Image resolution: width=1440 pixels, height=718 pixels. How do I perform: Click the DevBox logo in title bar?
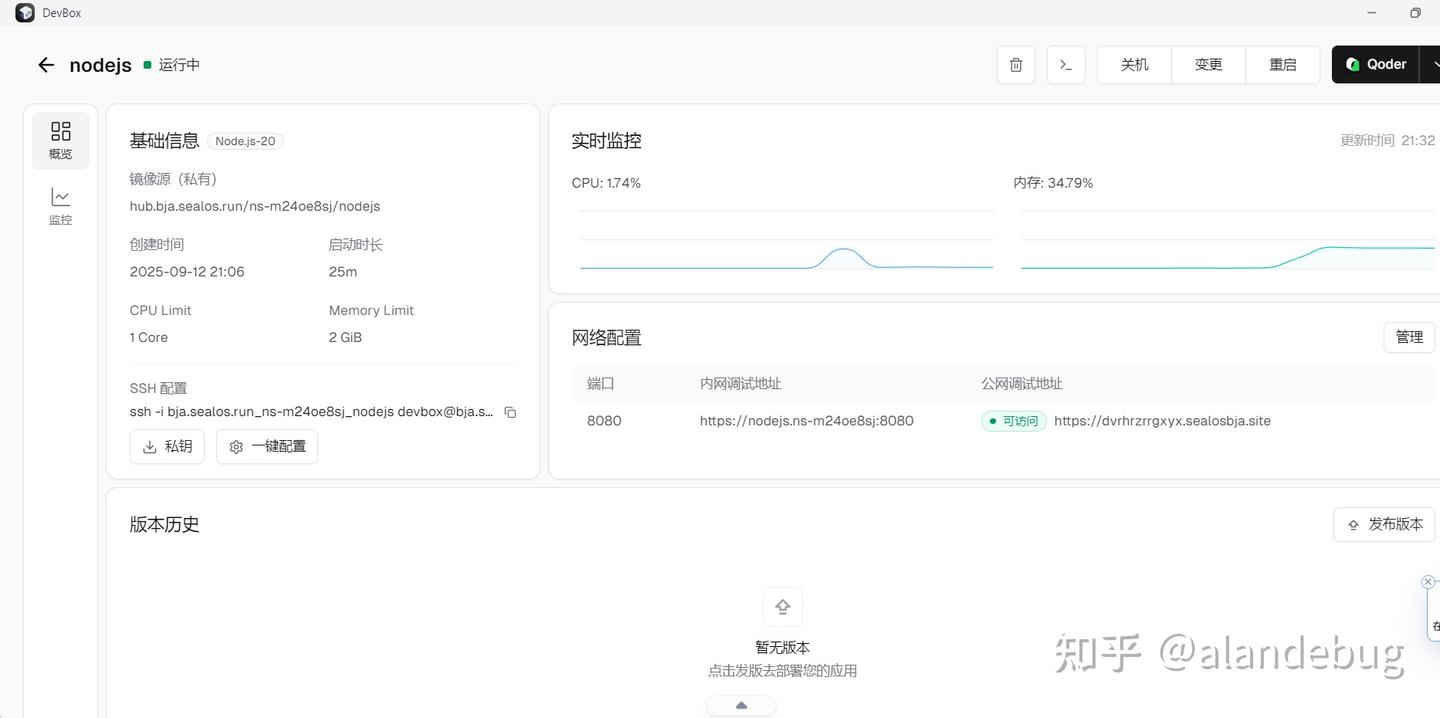[x=24, y=12]
